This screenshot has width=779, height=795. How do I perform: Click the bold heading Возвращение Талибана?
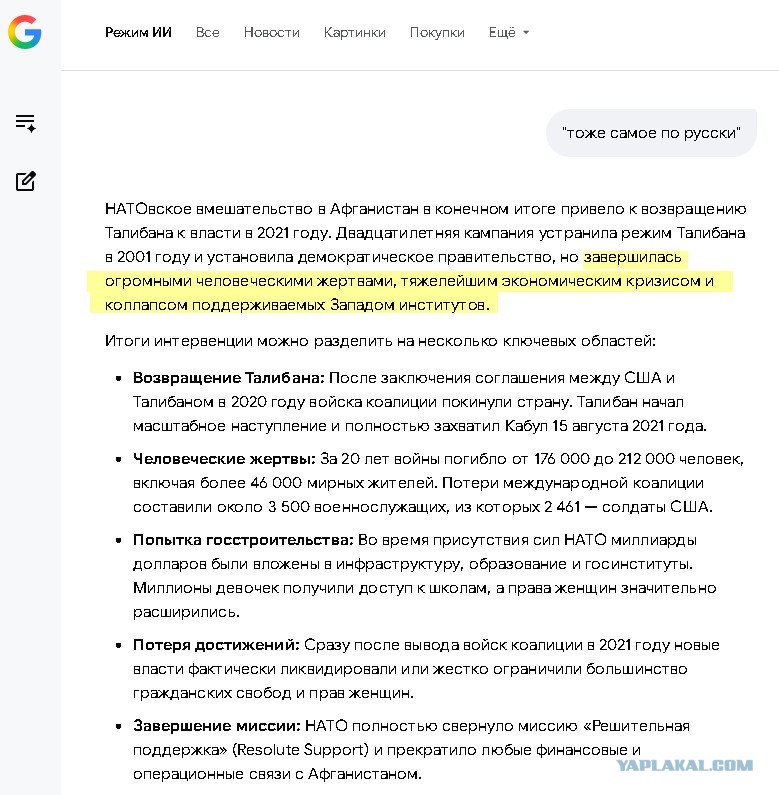[228, 378]
